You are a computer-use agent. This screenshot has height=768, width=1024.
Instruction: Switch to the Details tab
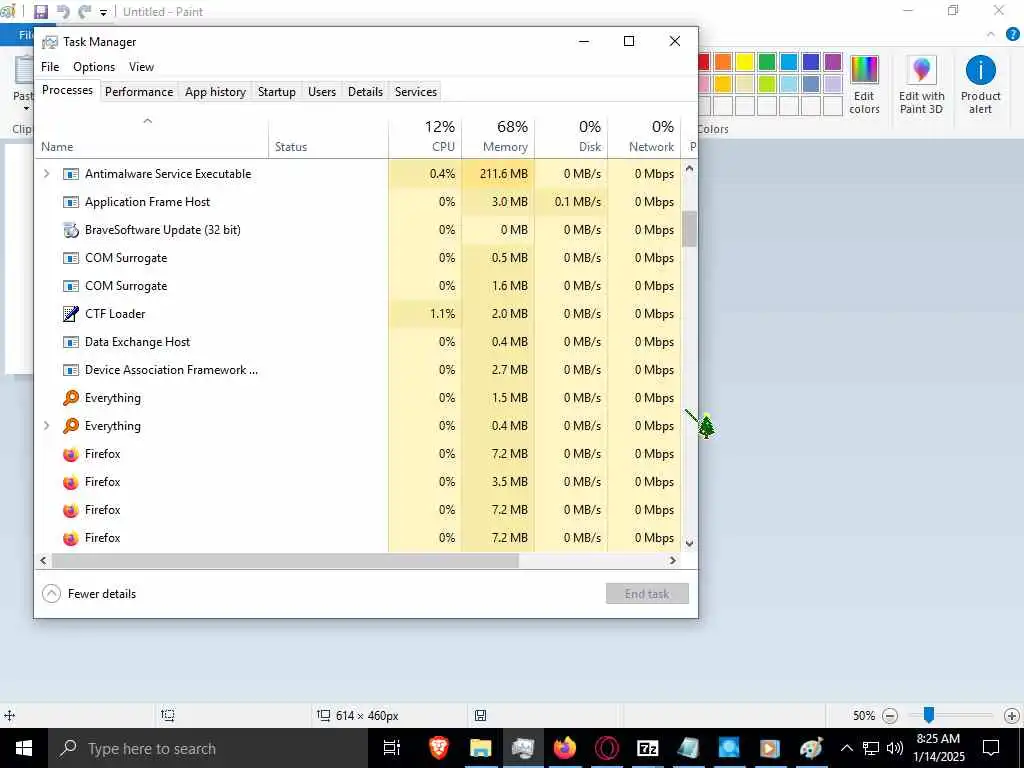(365, 91)
